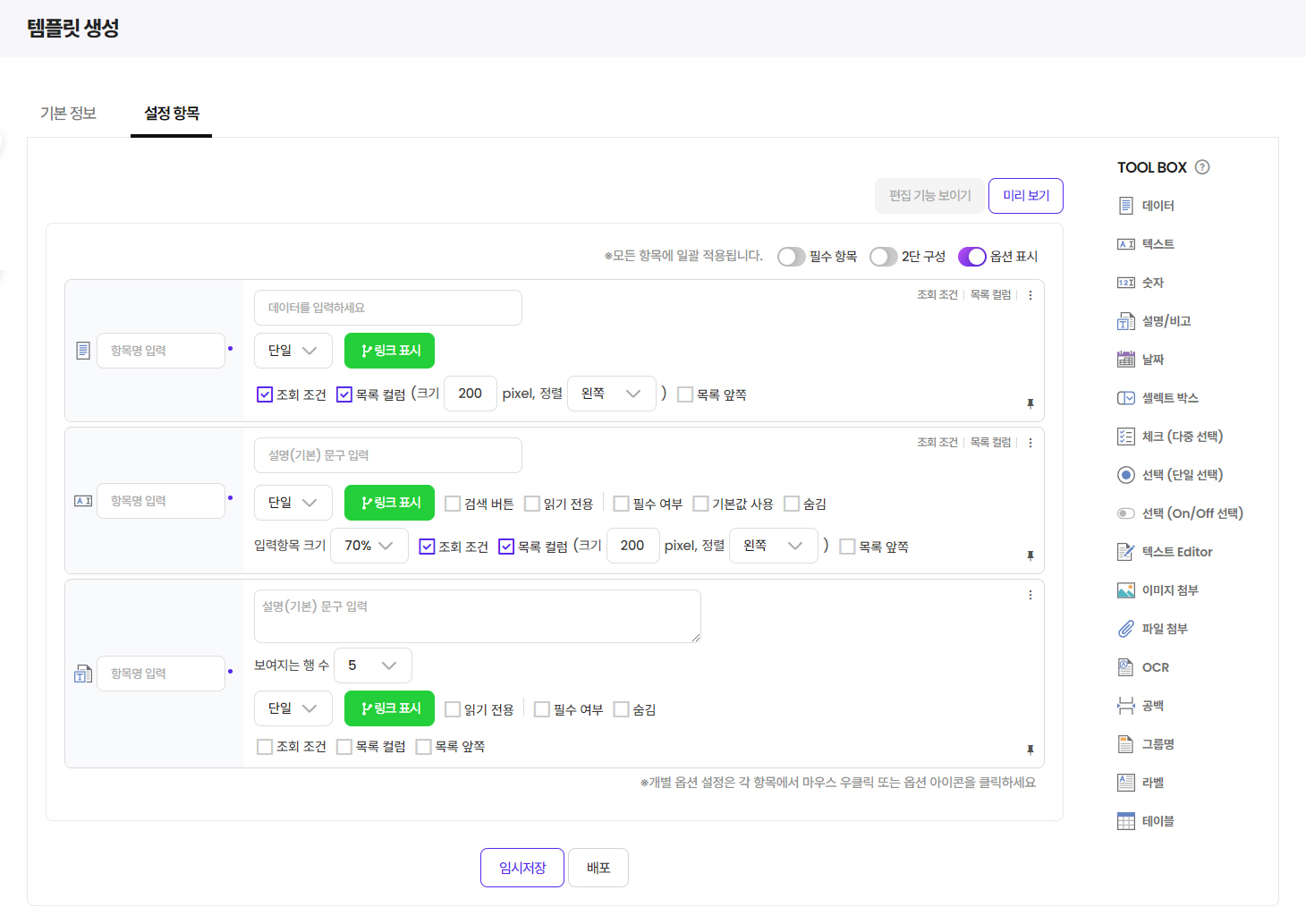Screen dimensions: 1306x924
Task: Click the 미리 보기 button
Action: pos(1025,196)
